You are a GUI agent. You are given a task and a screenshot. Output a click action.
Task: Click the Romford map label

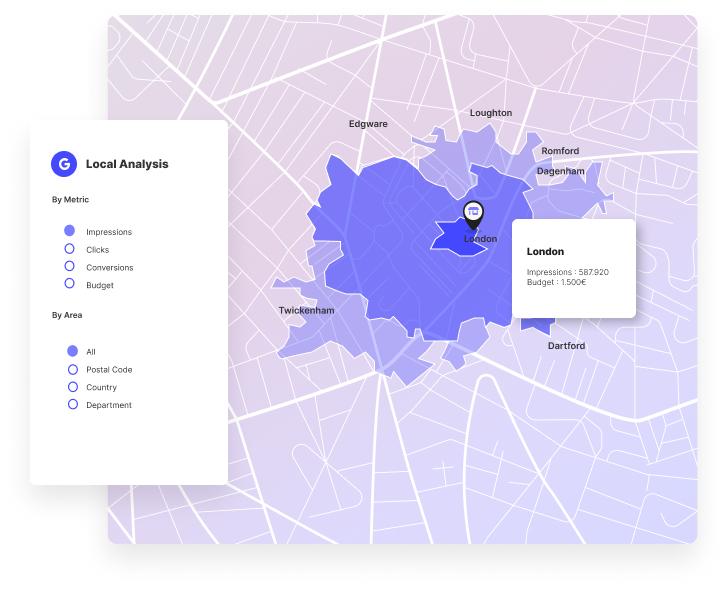(560, 151)
